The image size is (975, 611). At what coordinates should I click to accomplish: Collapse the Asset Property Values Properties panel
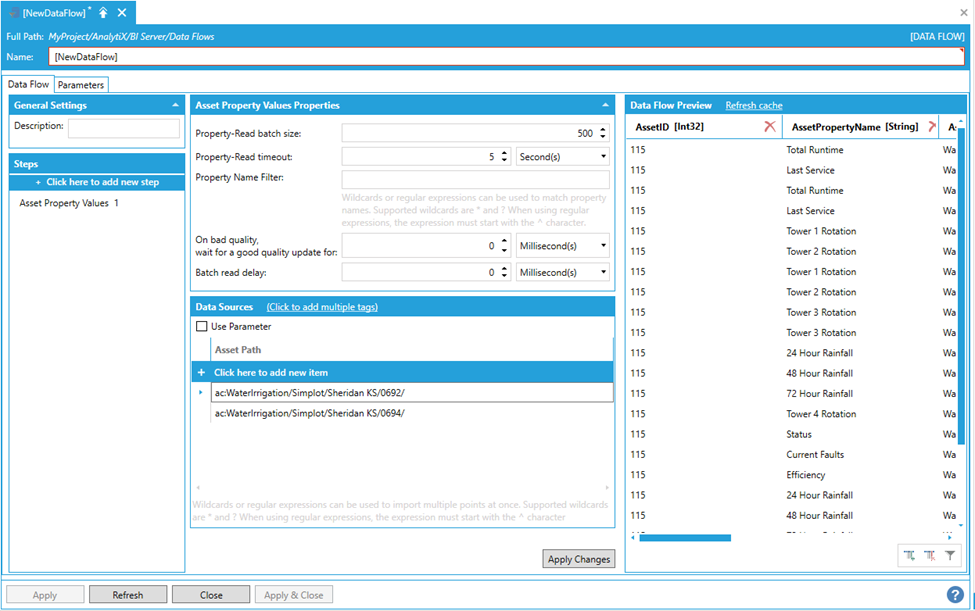[x=605, y=105]
